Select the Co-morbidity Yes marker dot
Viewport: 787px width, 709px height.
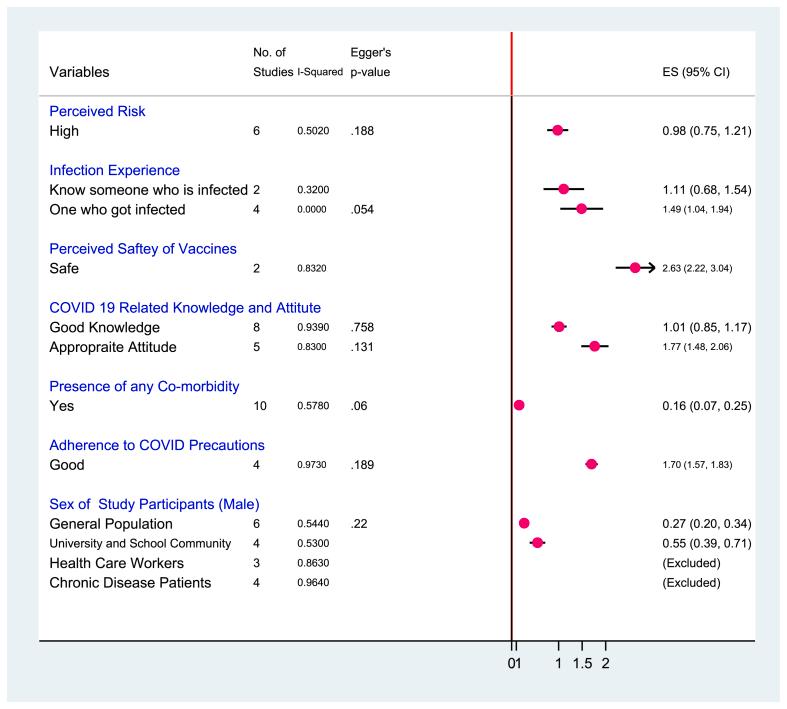click(519, 405)
